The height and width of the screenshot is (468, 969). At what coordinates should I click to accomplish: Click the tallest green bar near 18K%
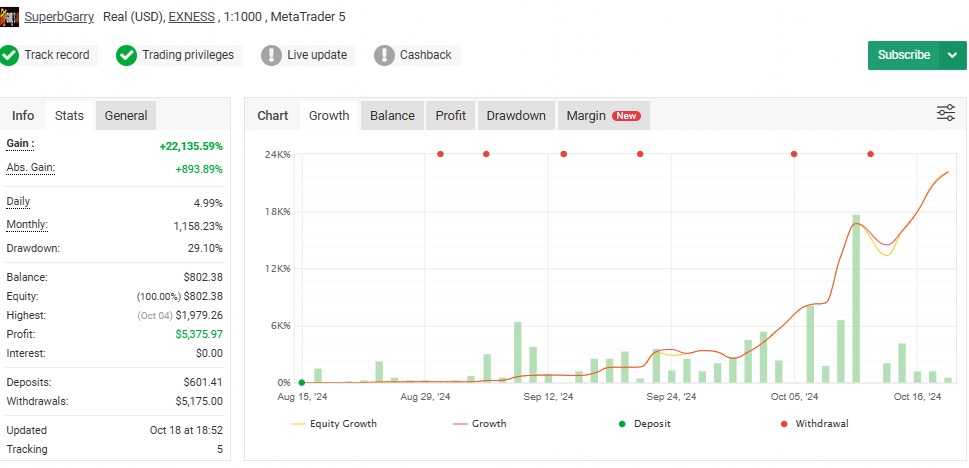856,299
